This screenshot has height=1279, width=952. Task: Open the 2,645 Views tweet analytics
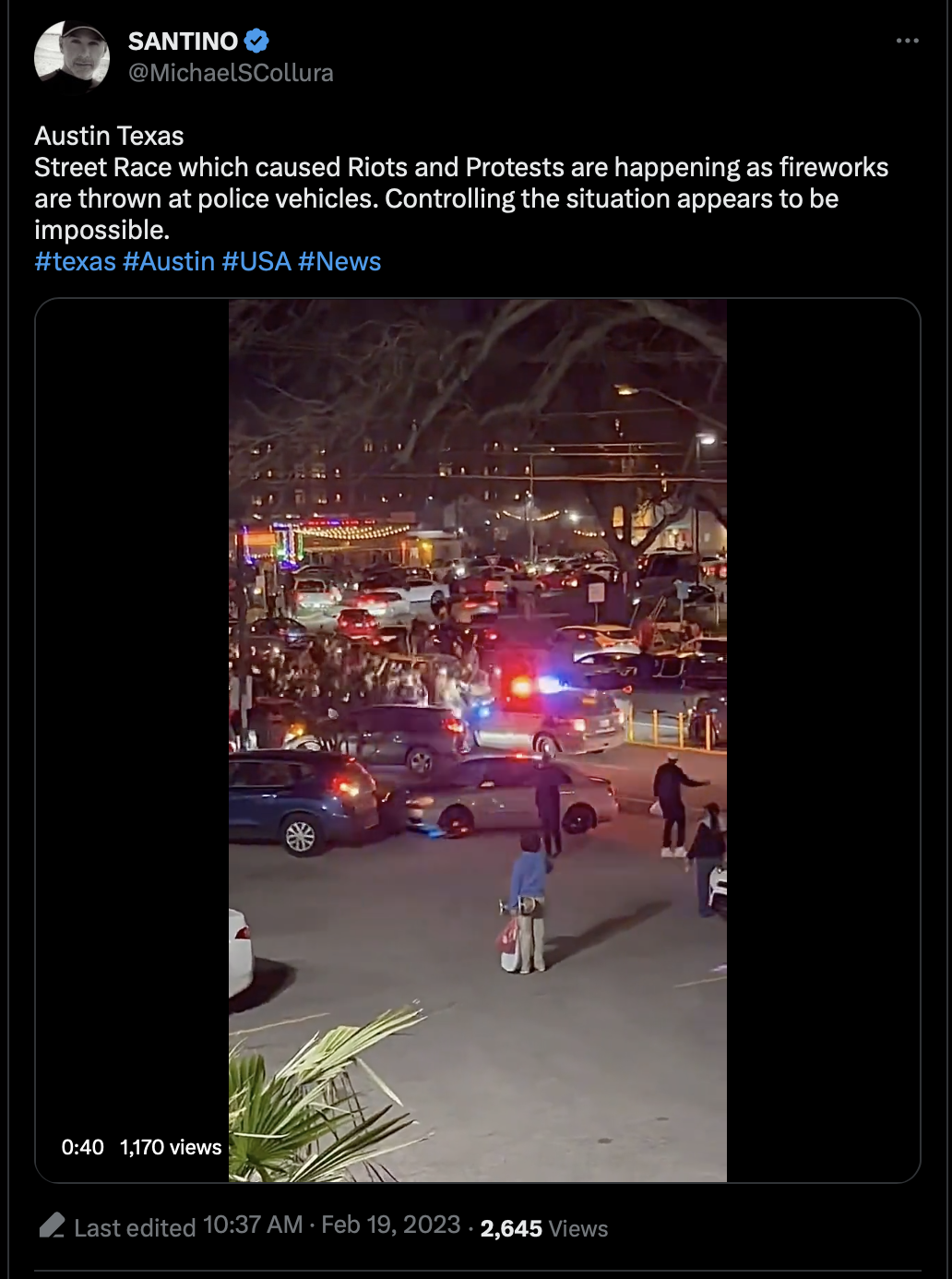(x=544, y=1228)
